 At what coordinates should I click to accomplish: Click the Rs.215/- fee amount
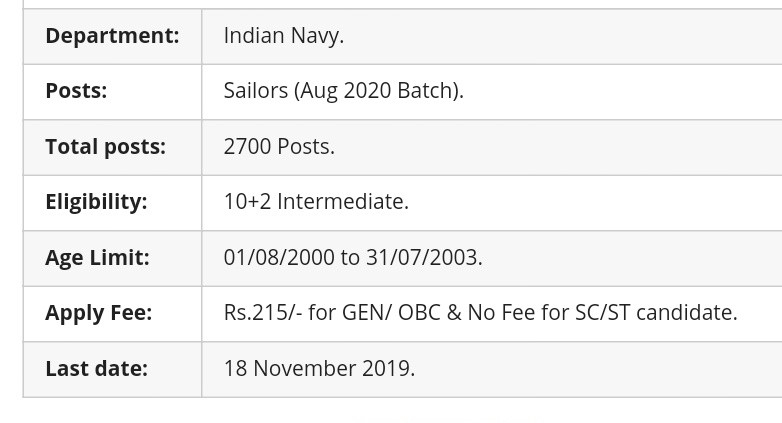point(263,313)
